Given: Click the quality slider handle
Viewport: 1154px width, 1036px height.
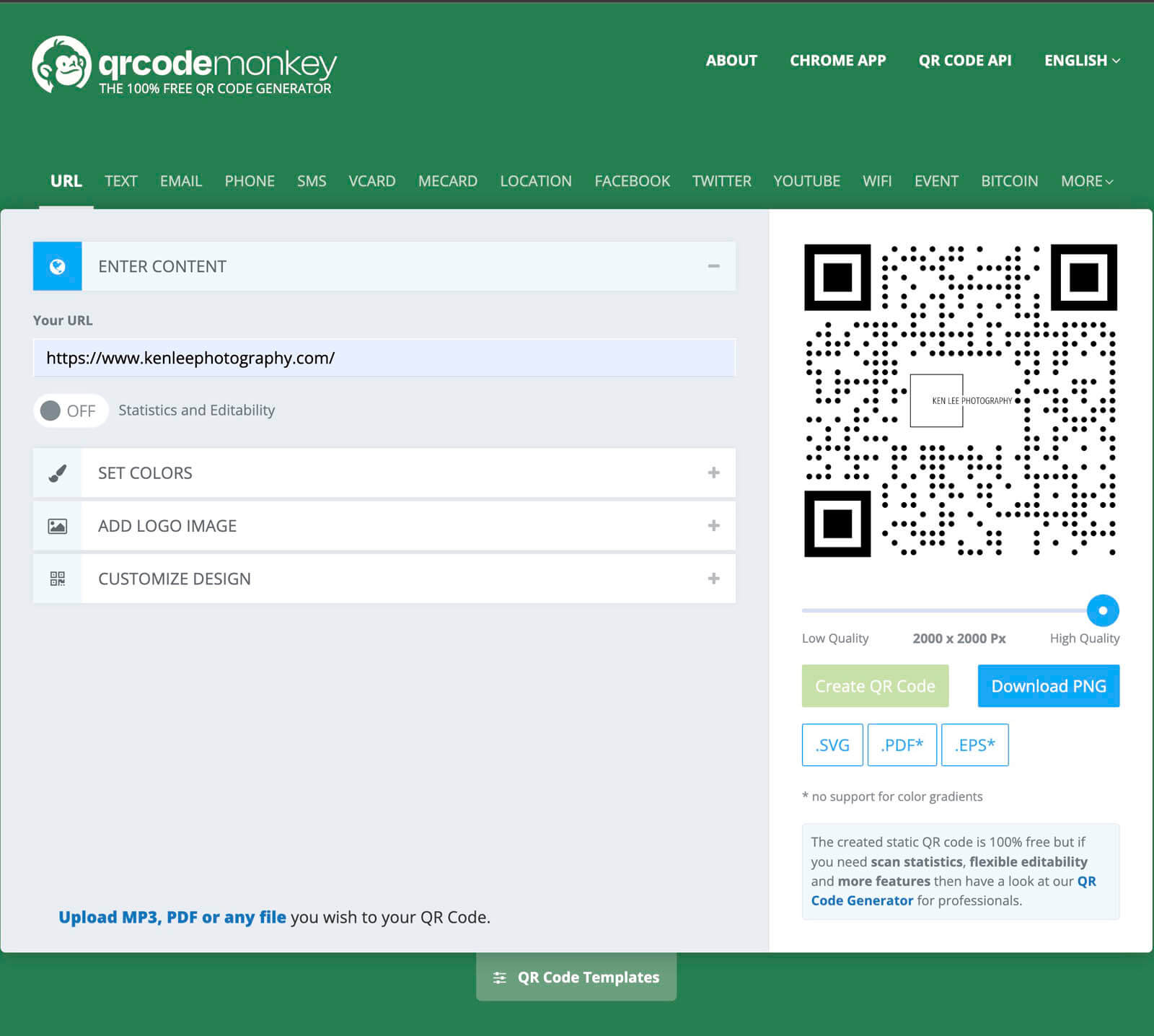Looking at the screenshot, I should (x=1102, y=610).
